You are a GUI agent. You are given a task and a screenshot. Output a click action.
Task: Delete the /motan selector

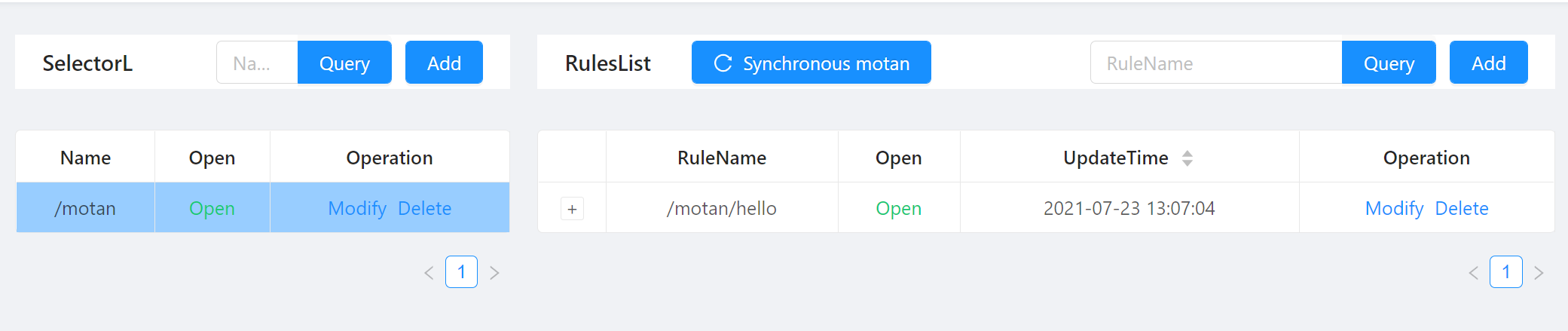coord(424,209)
